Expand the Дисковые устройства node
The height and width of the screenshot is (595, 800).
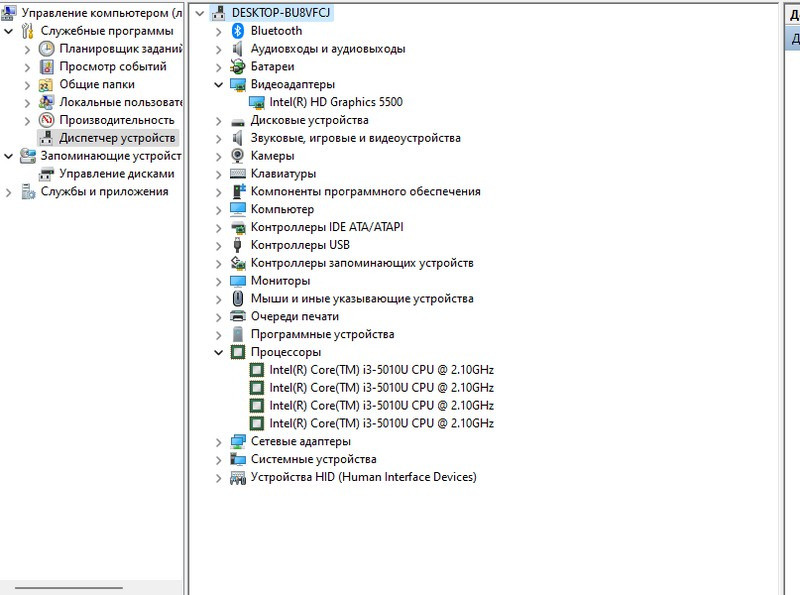tap(218, 121)
